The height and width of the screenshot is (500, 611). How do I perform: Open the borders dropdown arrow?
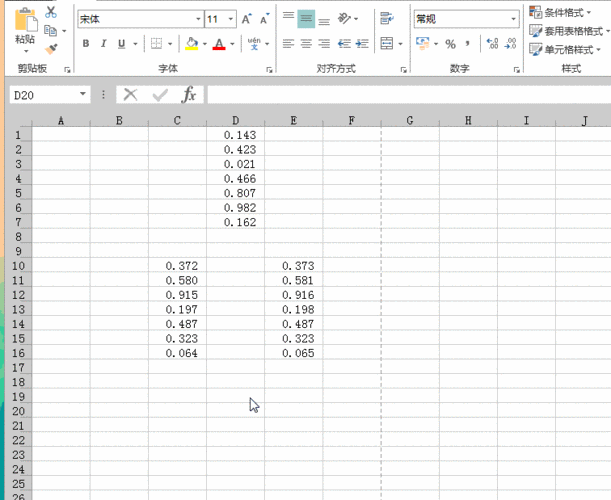coord(170,44)
